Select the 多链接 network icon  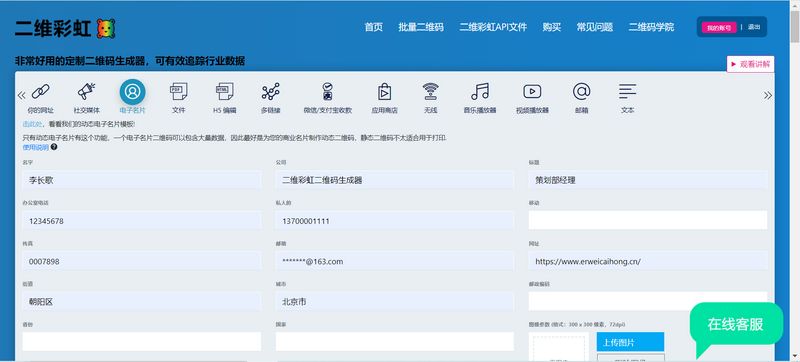pos(271,92)
